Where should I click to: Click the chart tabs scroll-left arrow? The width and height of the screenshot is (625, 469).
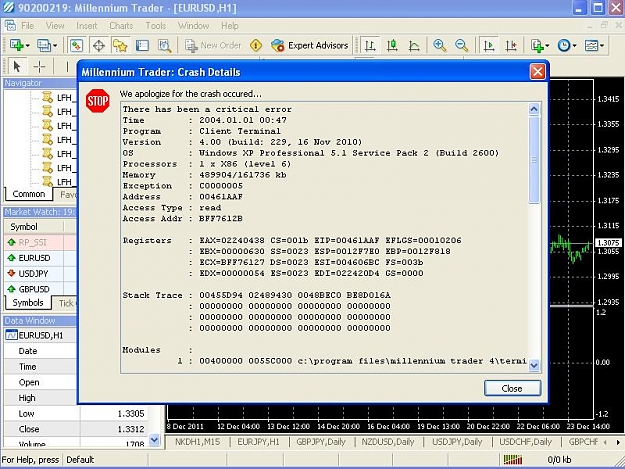(x=605, y=442)
